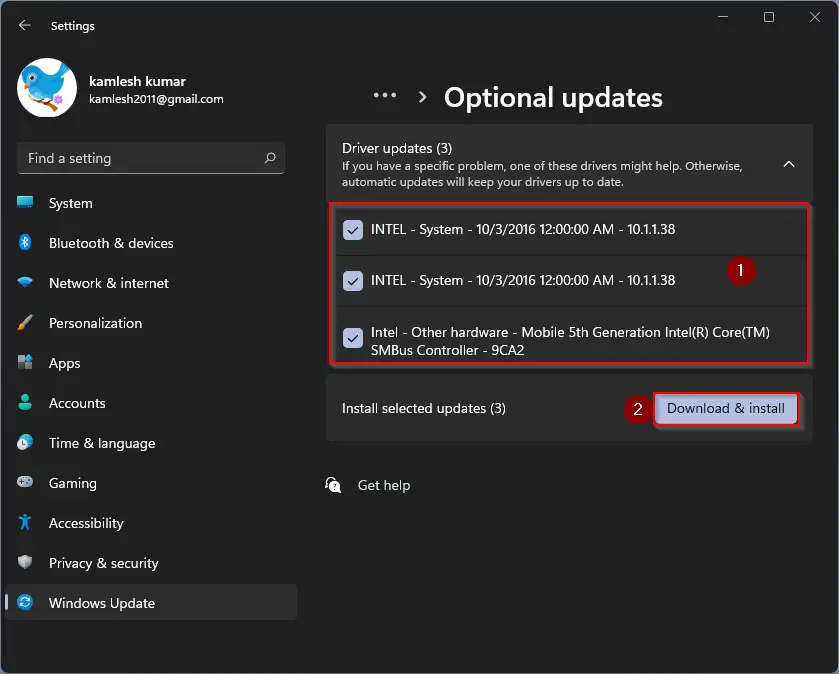Screen dimensions: 839x674
Task: Click the Optional updates page title
Action: point(553,97)
